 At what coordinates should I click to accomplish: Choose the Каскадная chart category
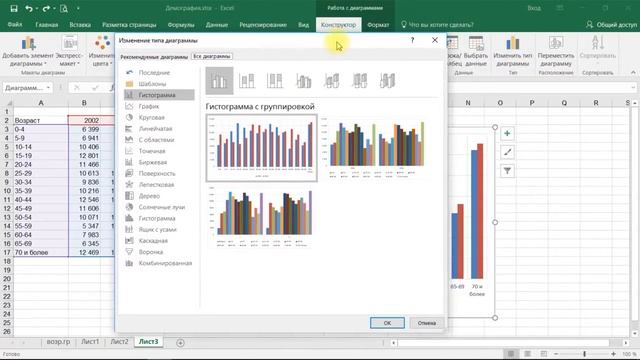159,241
